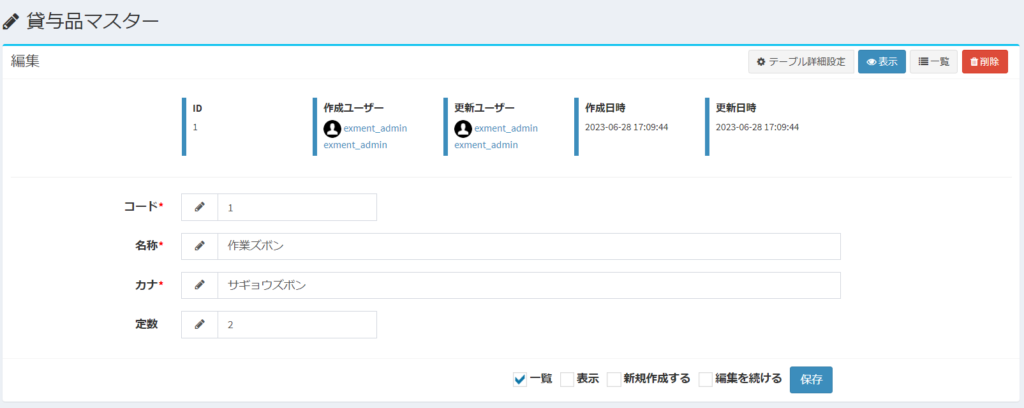
Task: Click the 貸与品マスター page title
Action: 92,22
